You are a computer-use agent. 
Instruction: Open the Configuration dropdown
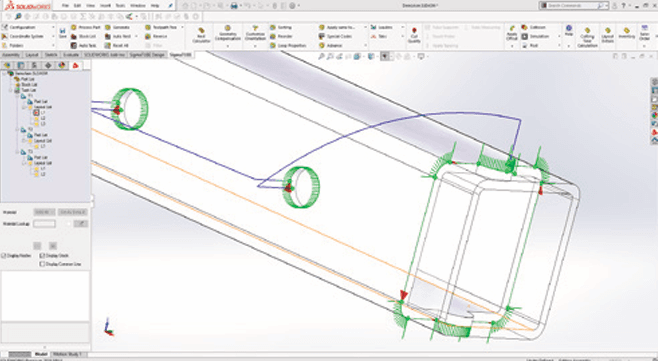tap(53, 27)
